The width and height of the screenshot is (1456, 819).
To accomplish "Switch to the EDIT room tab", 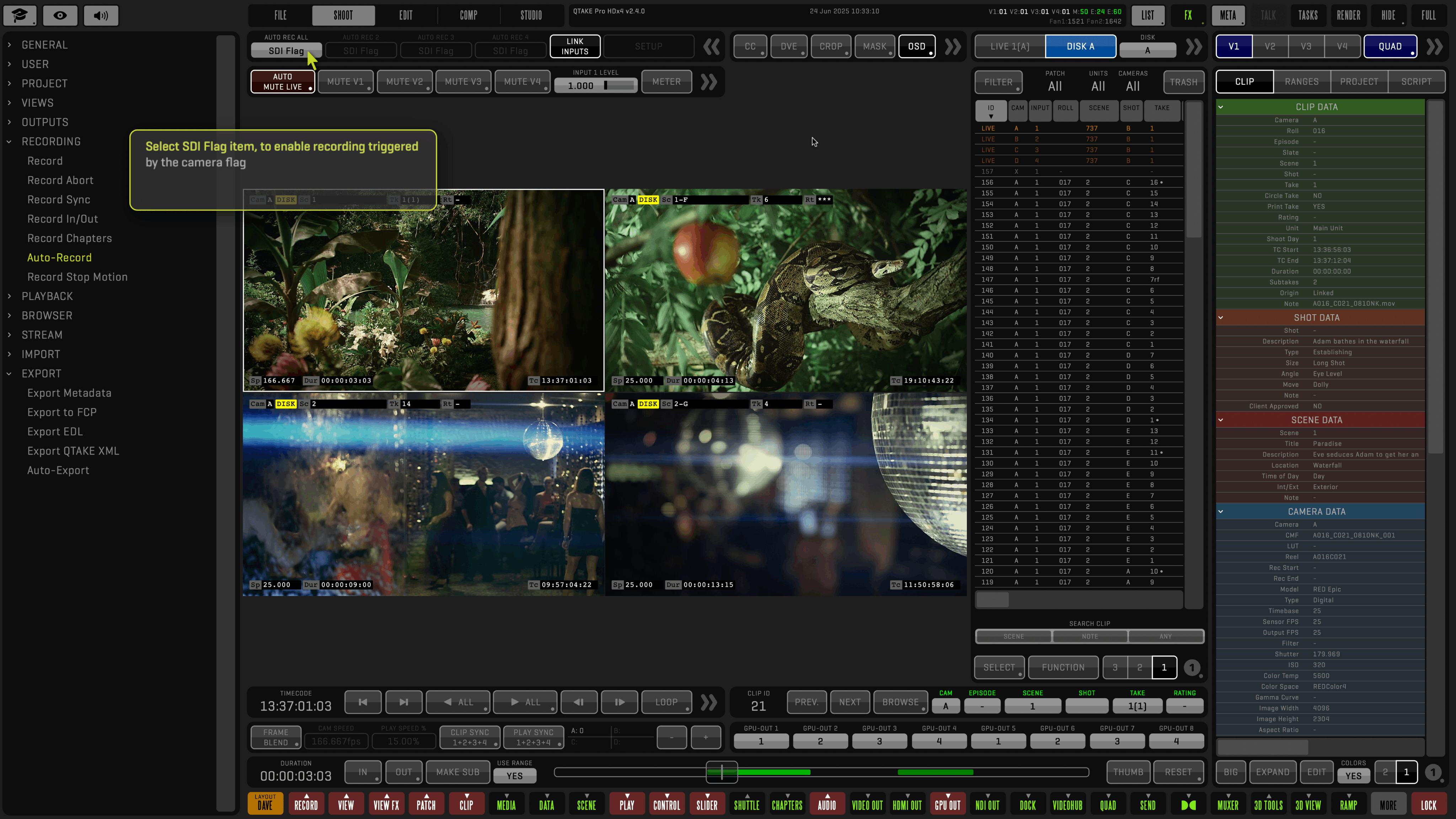I will point(406,15).
